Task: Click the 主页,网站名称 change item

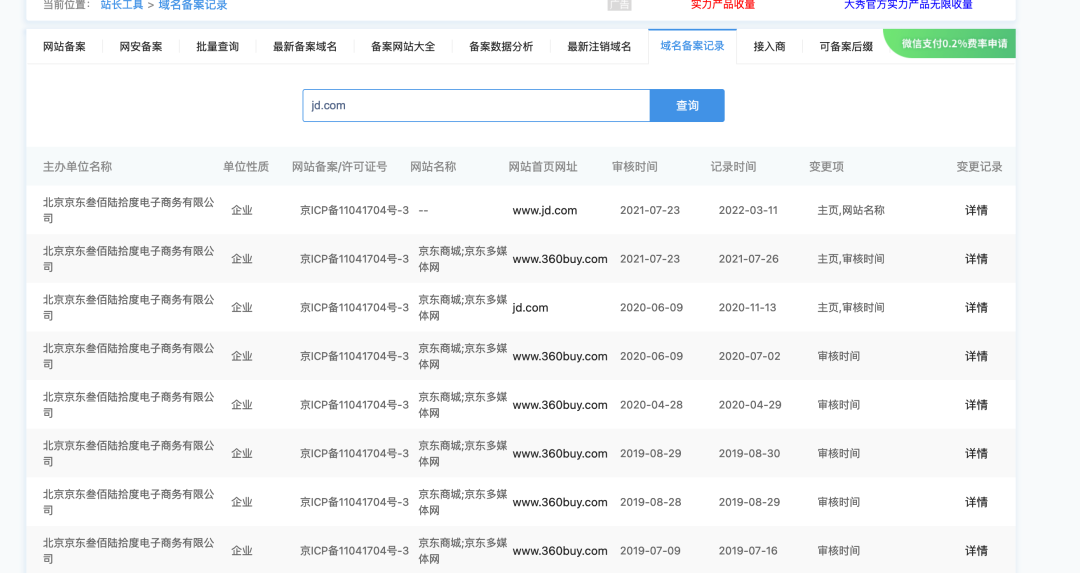Action: [x=851, y=211]
